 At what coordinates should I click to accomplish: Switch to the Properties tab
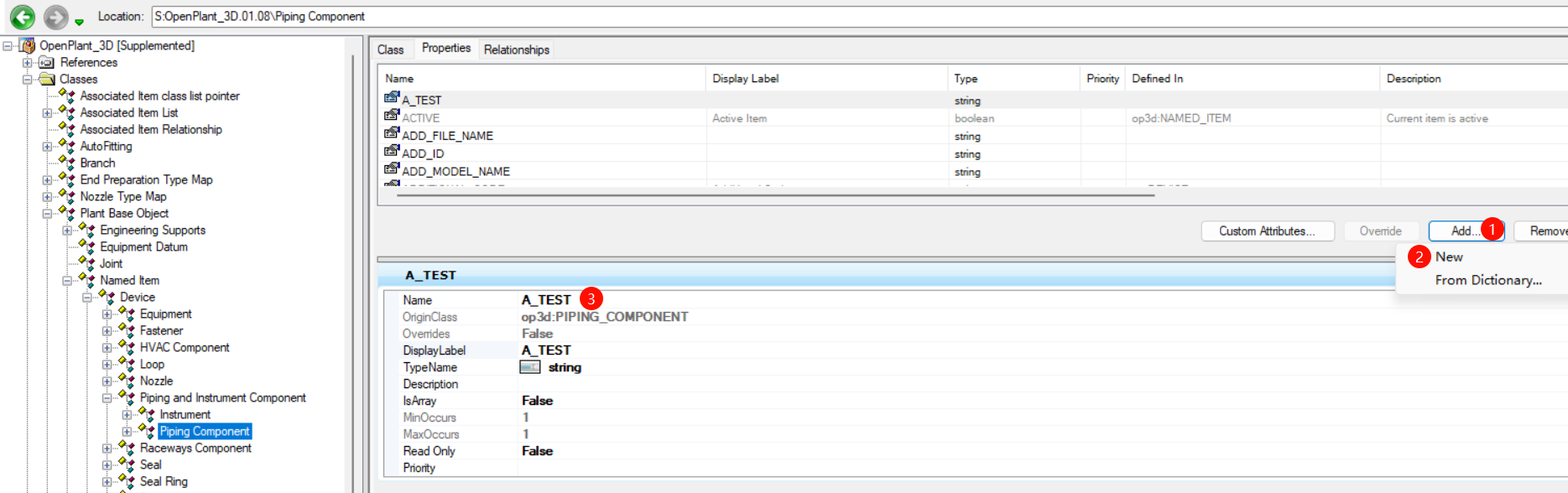(x=446, y=48)
